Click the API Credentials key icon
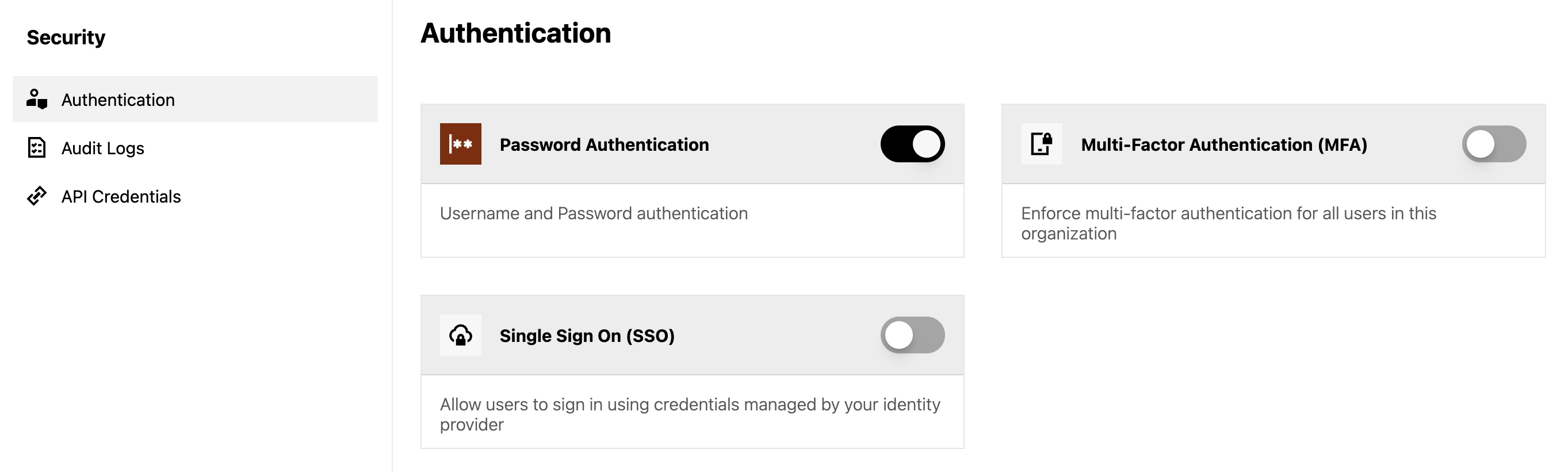Viewport: 1568px width, 472px height. tap(36, 196)
